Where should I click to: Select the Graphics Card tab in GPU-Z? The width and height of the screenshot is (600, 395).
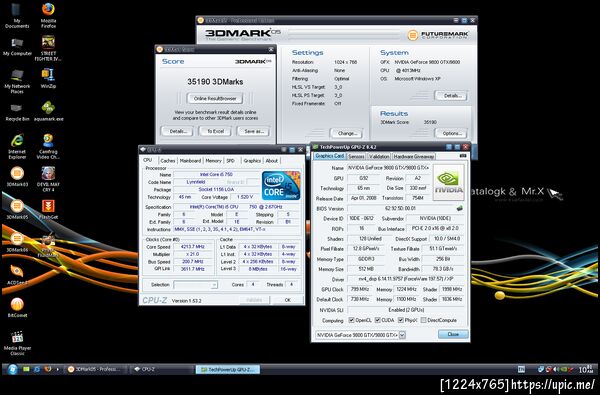[329, 156]
